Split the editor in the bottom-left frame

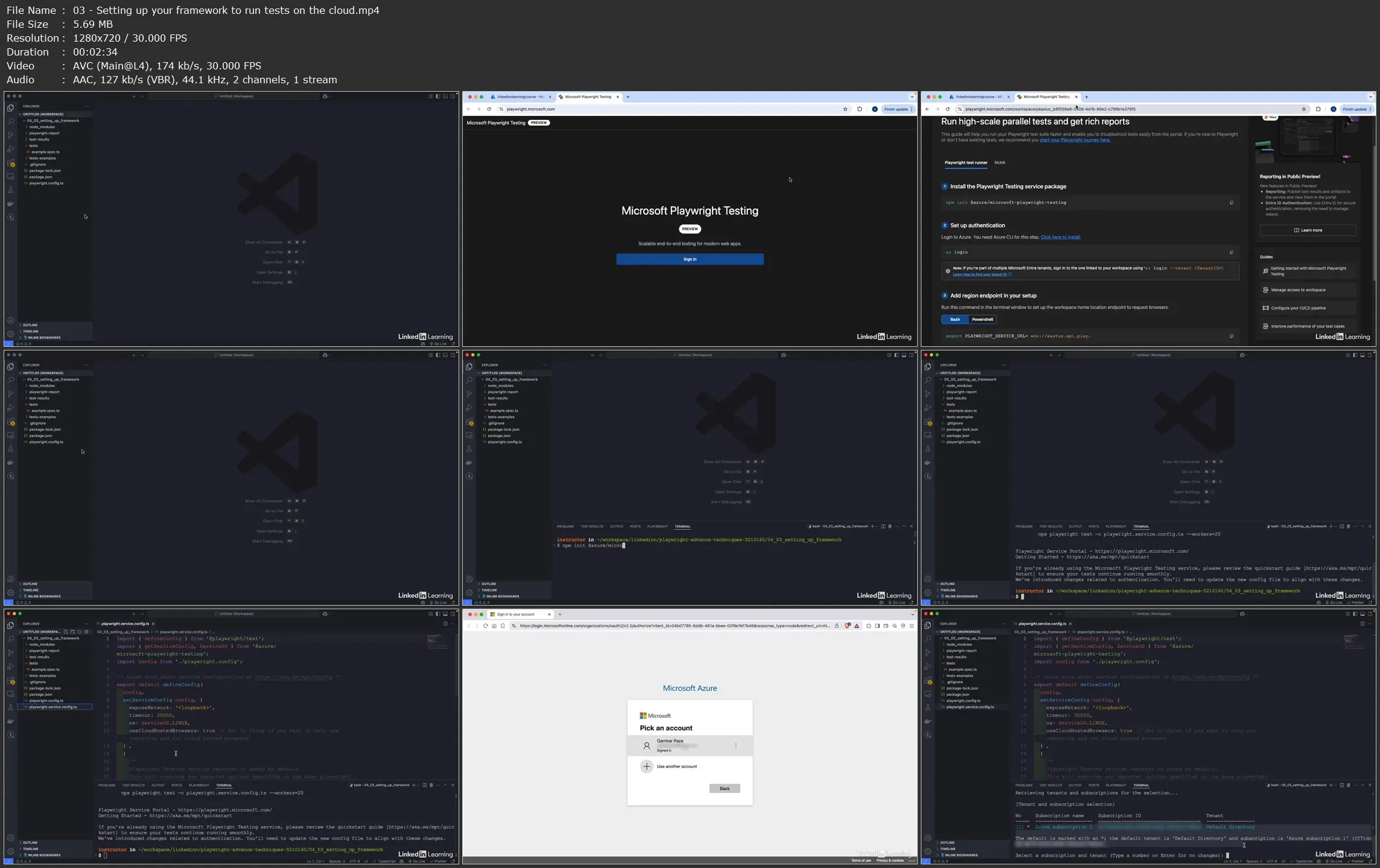[x=445, y=624]
